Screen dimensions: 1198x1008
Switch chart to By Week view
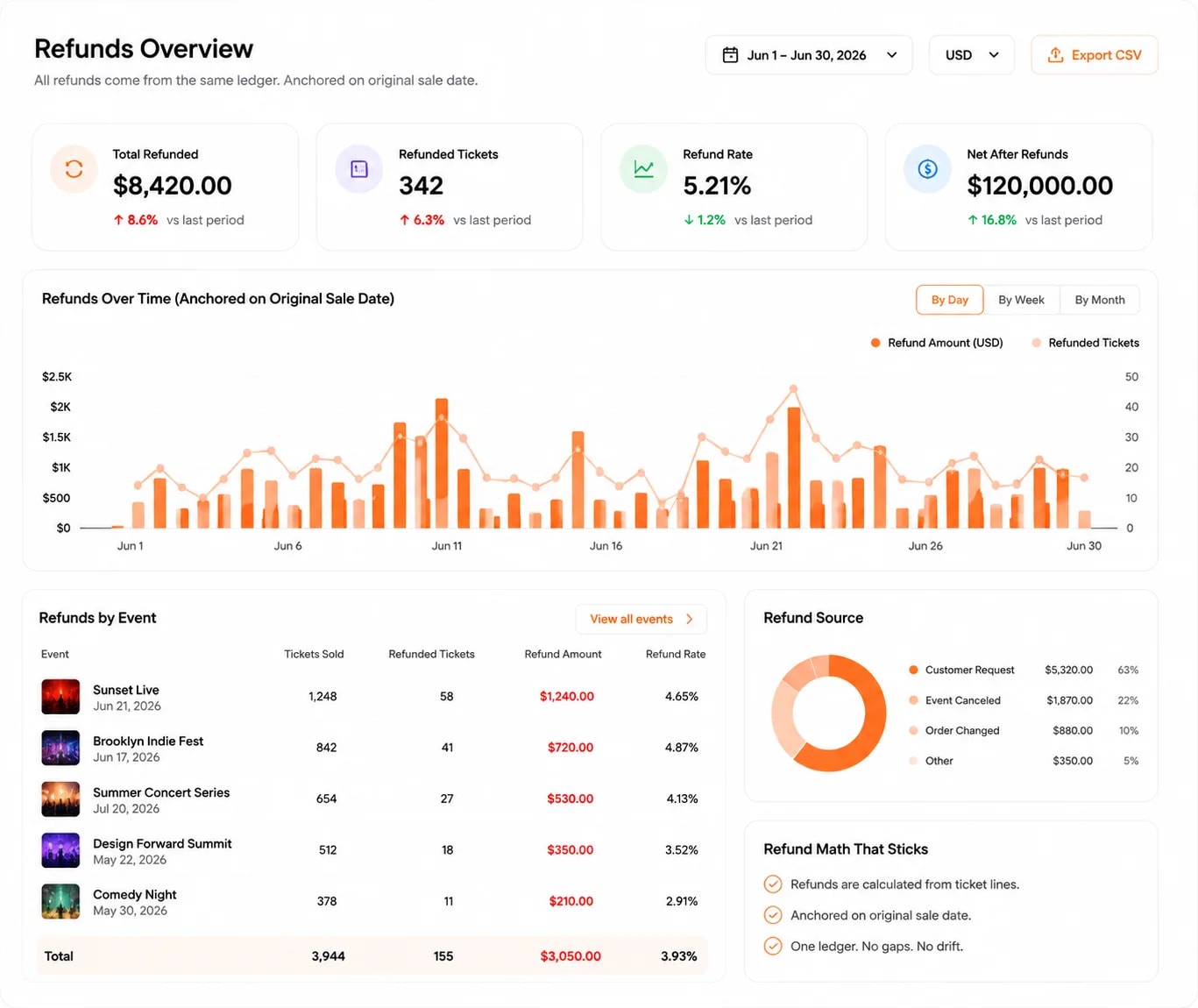(x=1021, y=300)
